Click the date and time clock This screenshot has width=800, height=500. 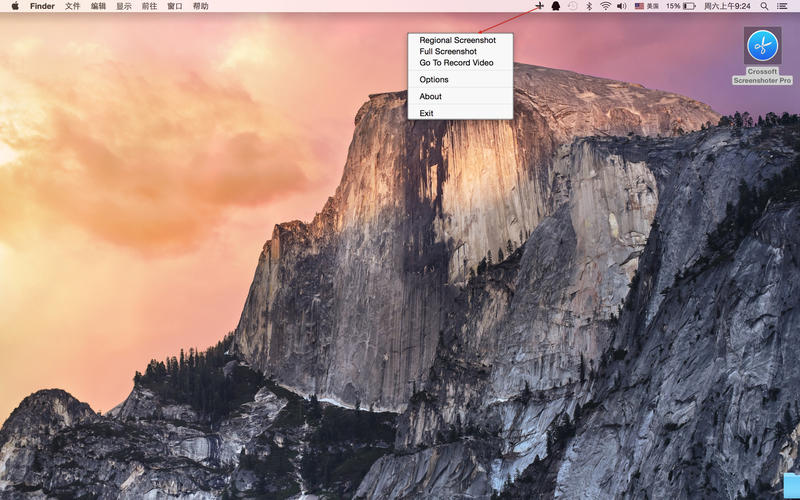click(x=727, y=6)
